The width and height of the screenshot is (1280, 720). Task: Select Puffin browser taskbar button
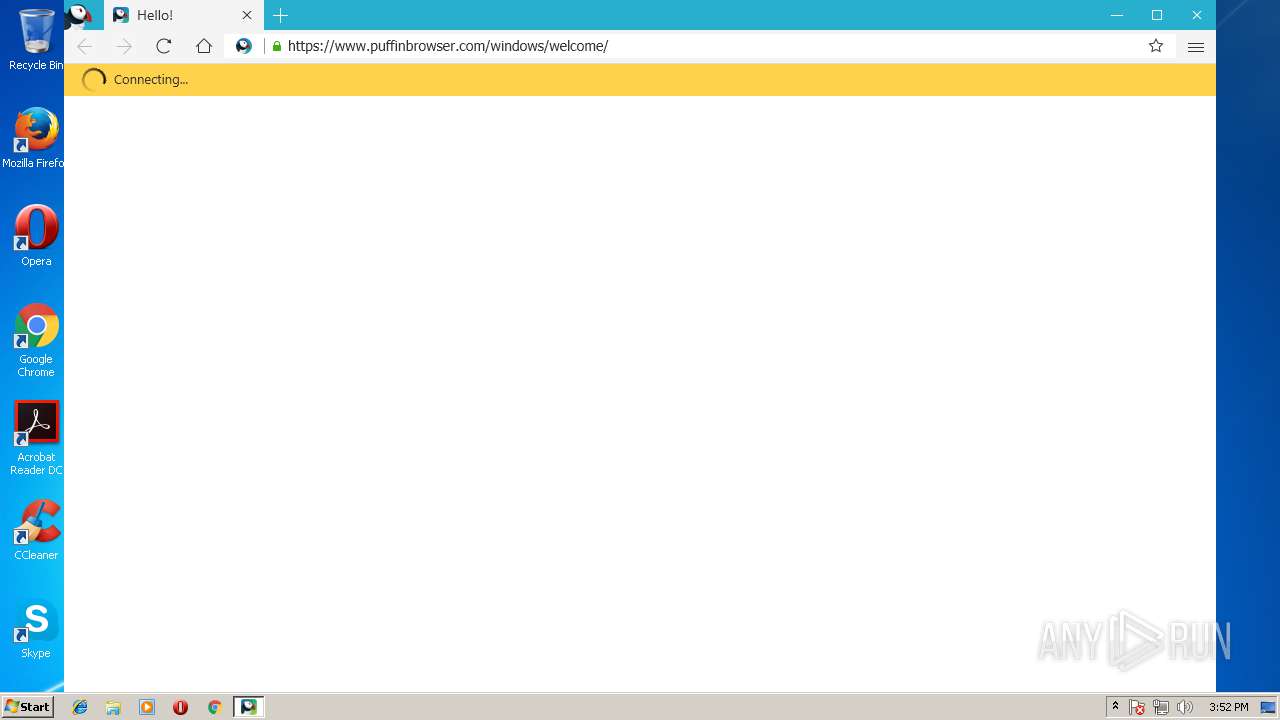[x=248, y=707]
